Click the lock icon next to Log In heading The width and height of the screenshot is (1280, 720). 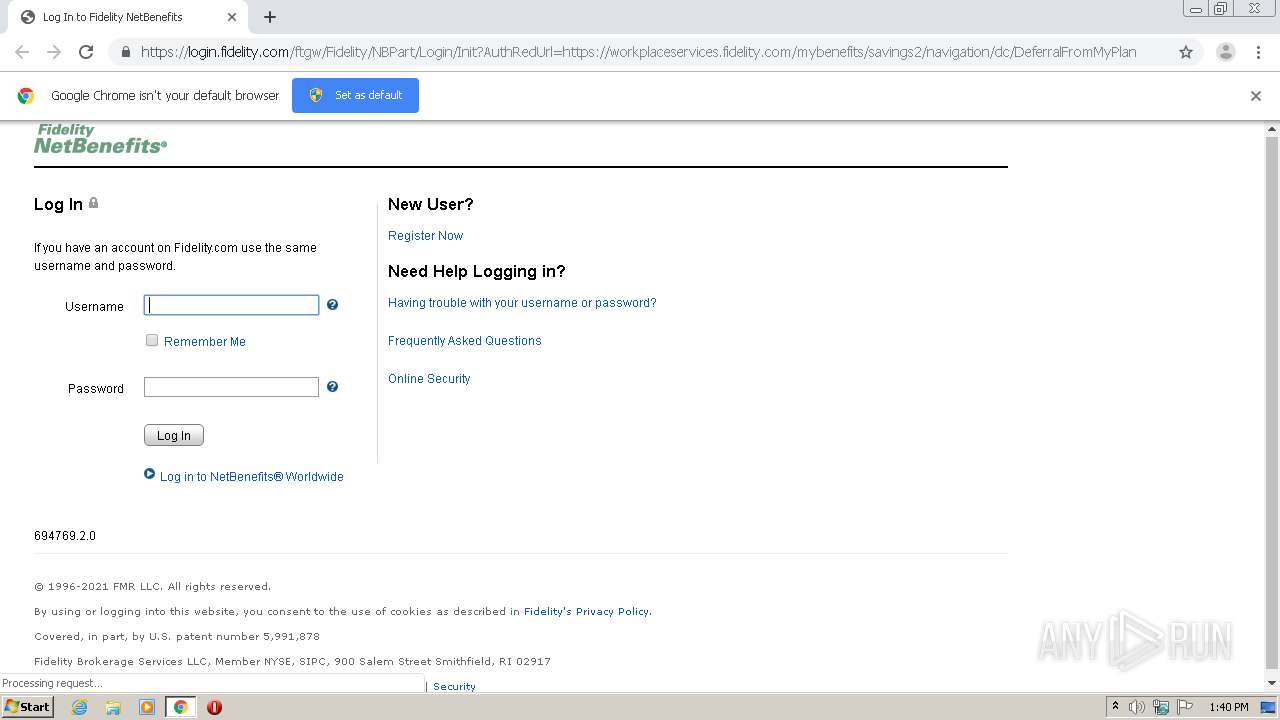click(x=94, y=203)
